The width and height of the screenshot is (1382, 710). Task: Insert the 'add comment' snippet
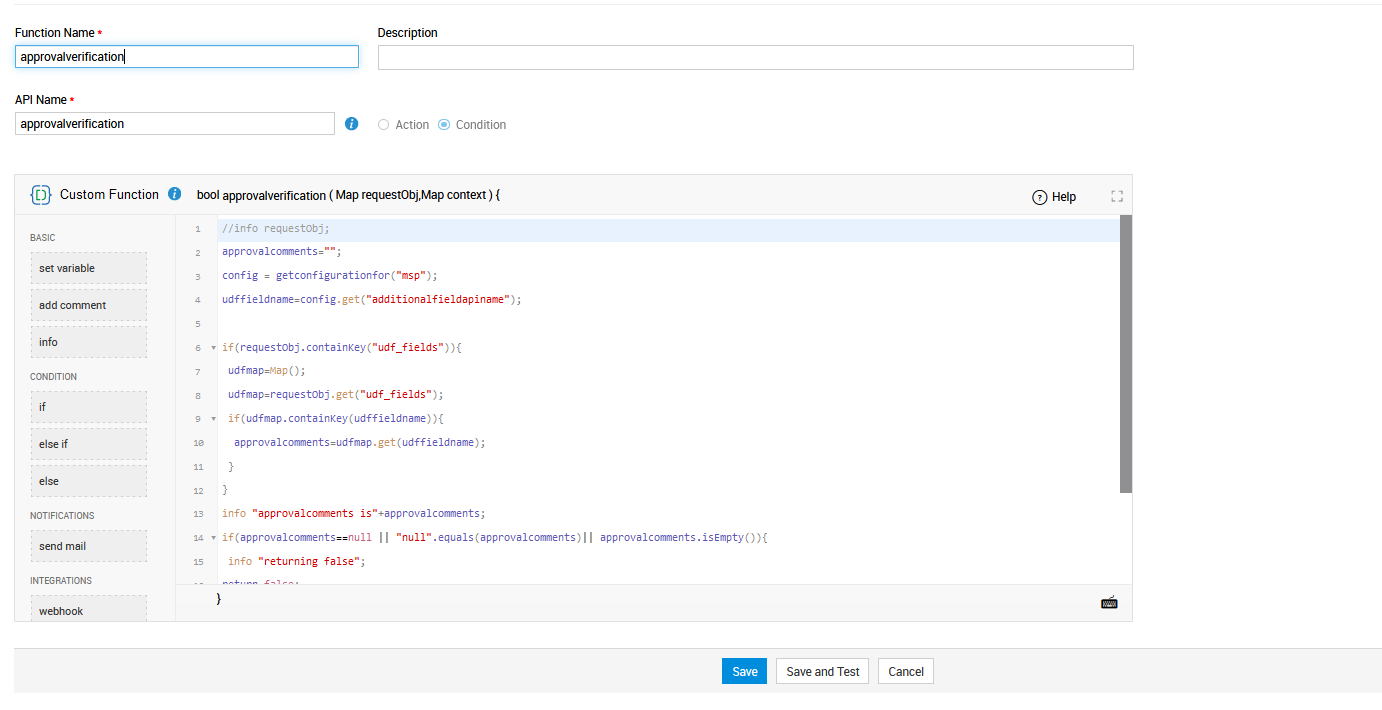point(88,305)
